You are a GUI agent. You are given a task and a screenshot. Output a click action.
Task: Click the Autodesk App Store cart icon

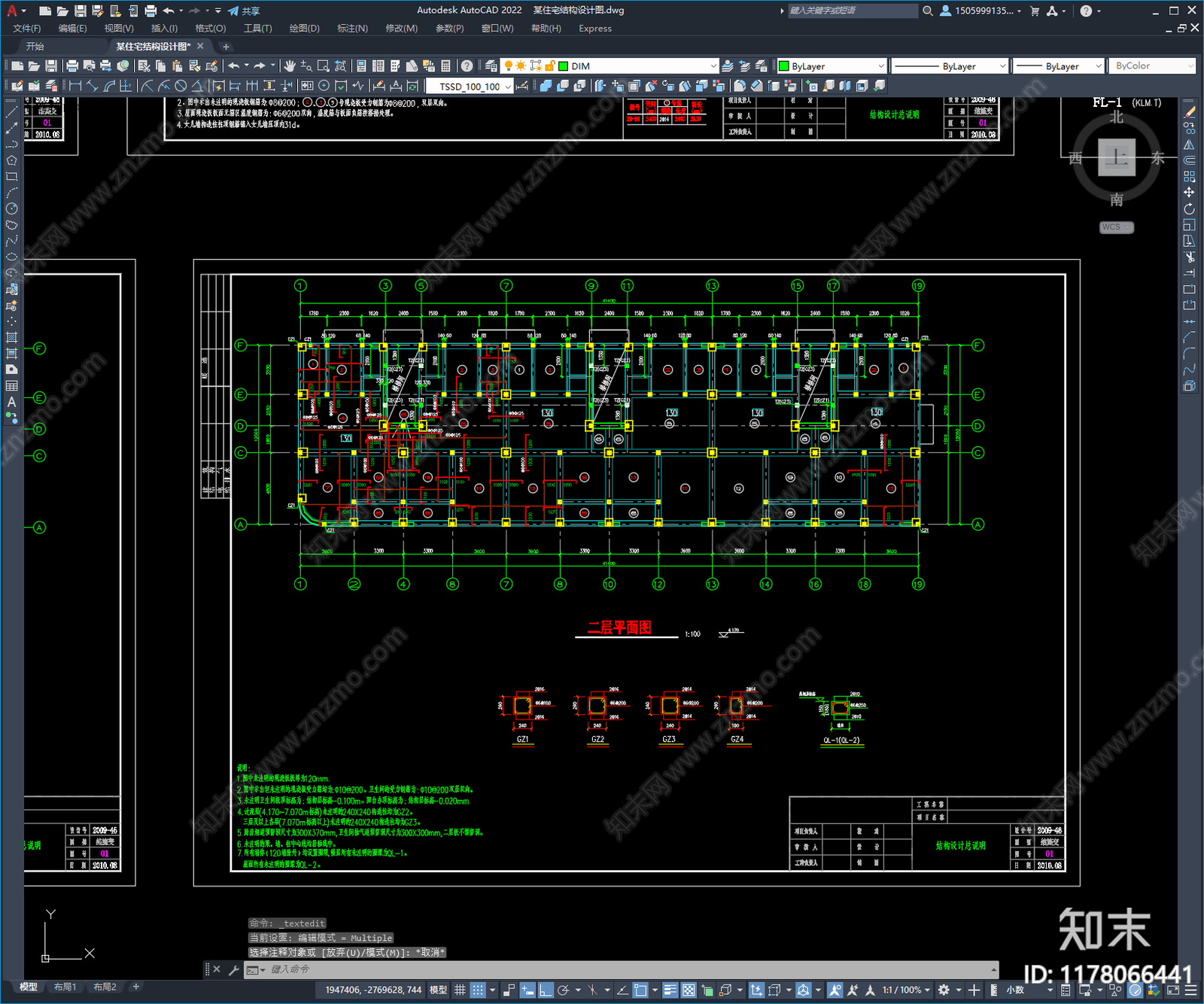click(x=1035, y=11)
